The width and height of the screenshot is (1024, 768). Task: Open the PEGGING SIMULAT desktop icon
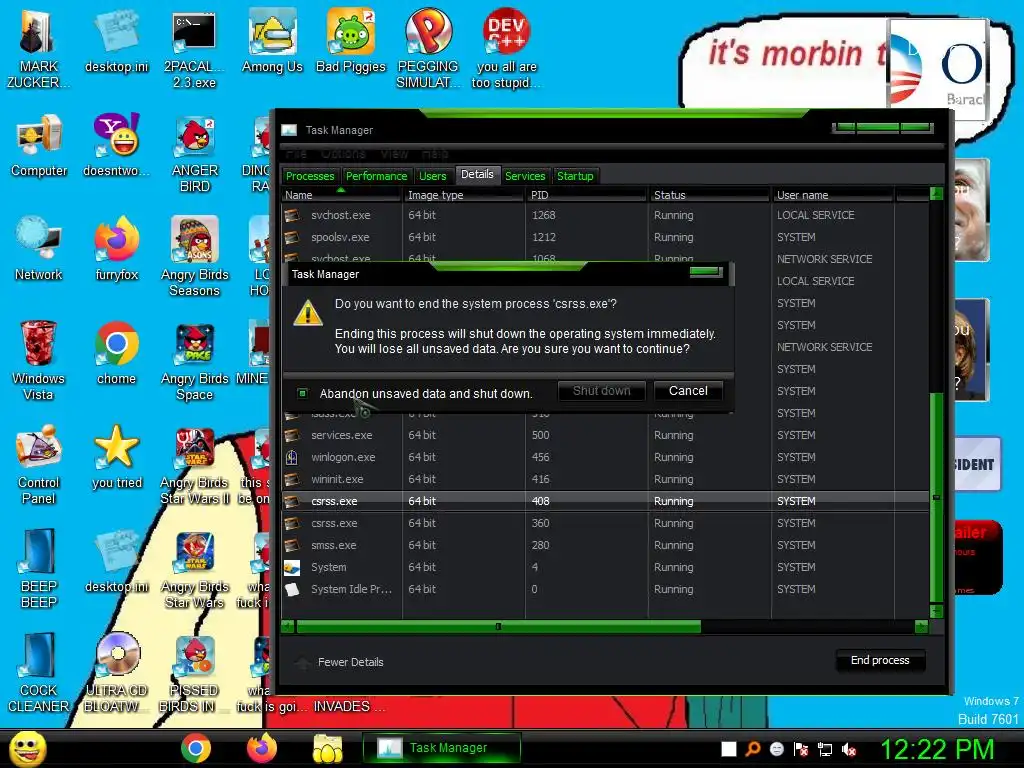click(428, 48)
